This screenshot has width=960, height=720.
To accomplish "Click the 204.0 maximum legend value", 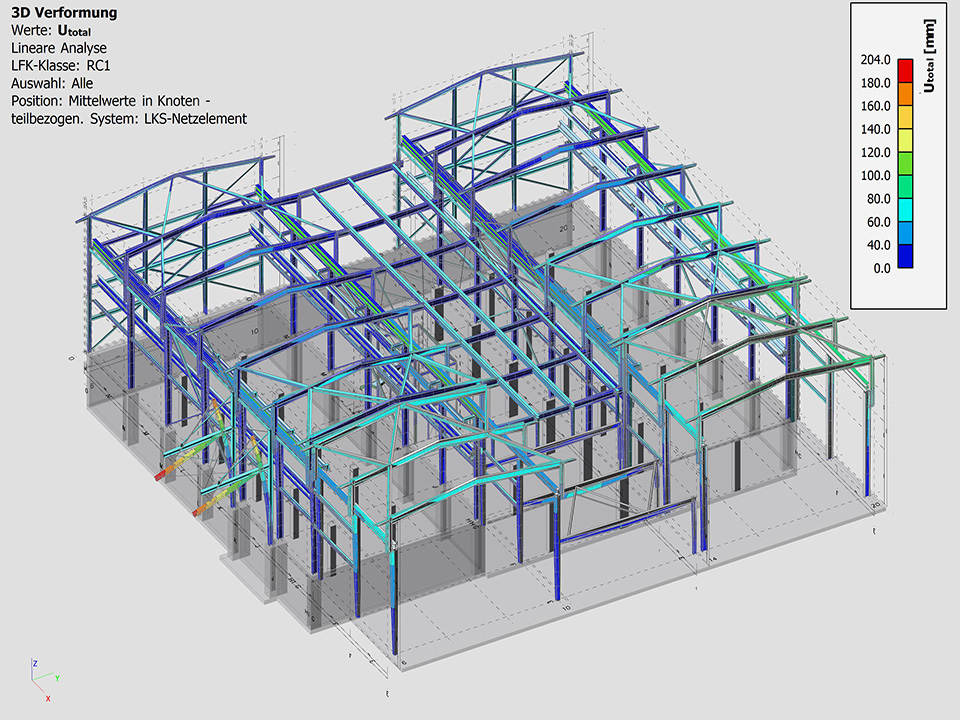I will tap(875, 60).
